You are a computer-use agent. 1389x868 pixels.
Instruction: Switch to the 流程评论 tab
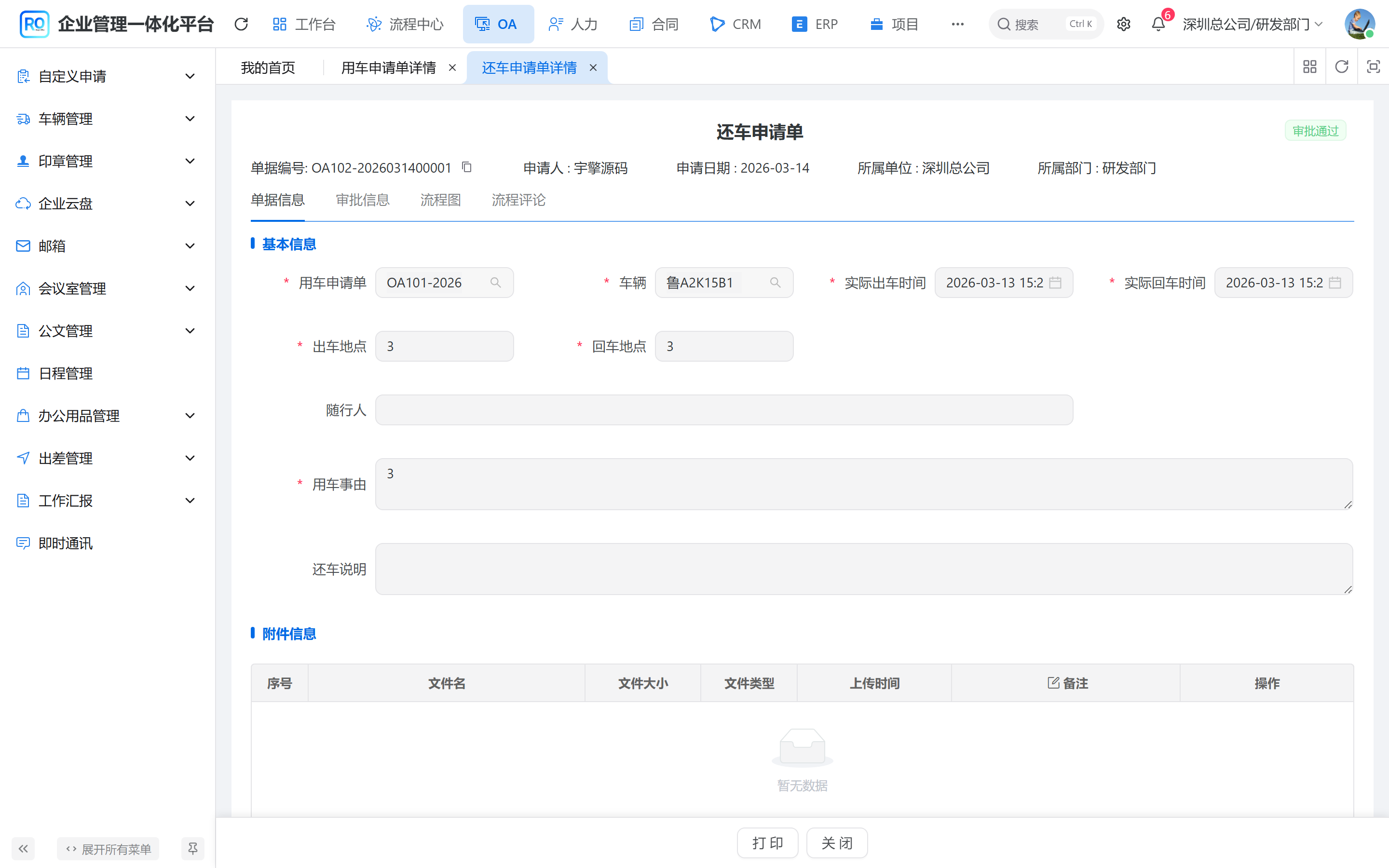(518, 200)
